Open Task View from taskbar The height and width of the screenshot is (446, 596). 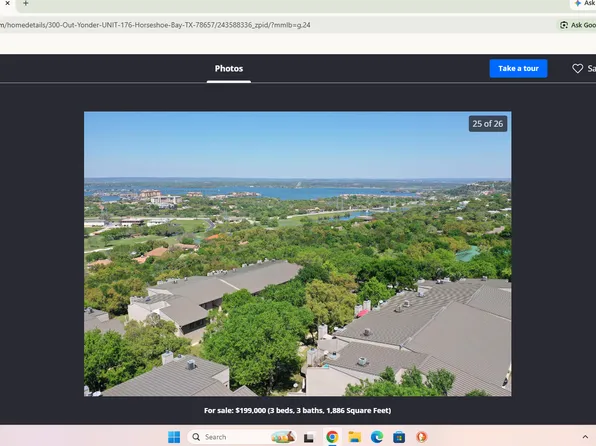(309, 437)
